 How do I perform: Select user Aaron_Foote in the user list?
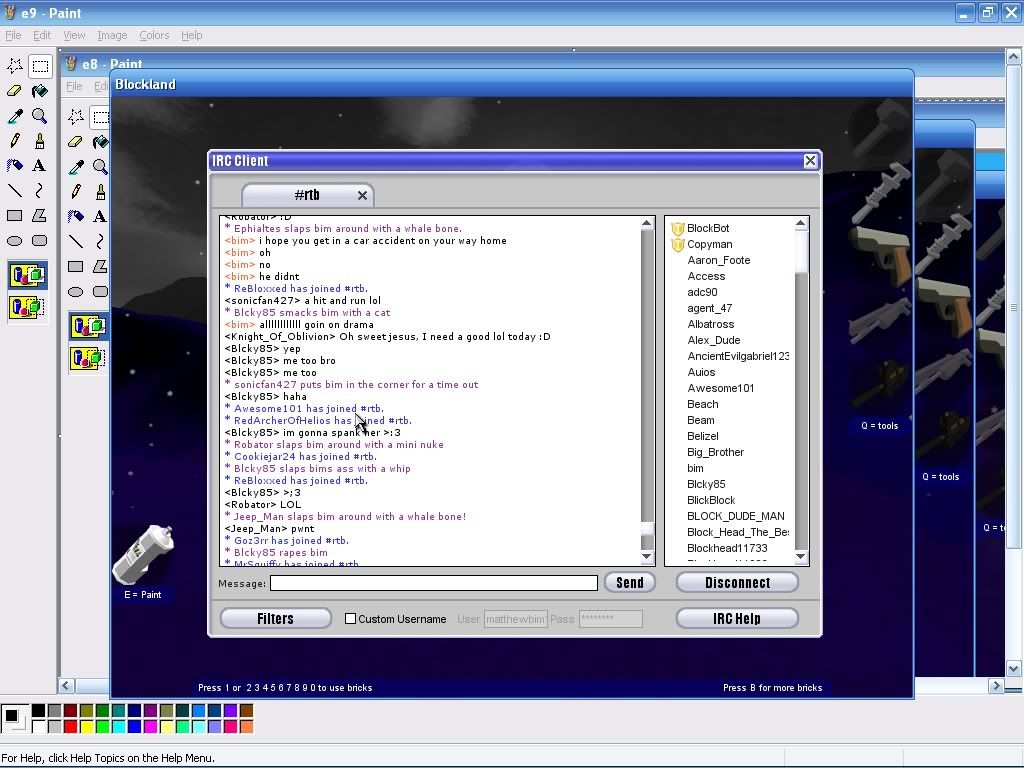(x=718, y=261)
